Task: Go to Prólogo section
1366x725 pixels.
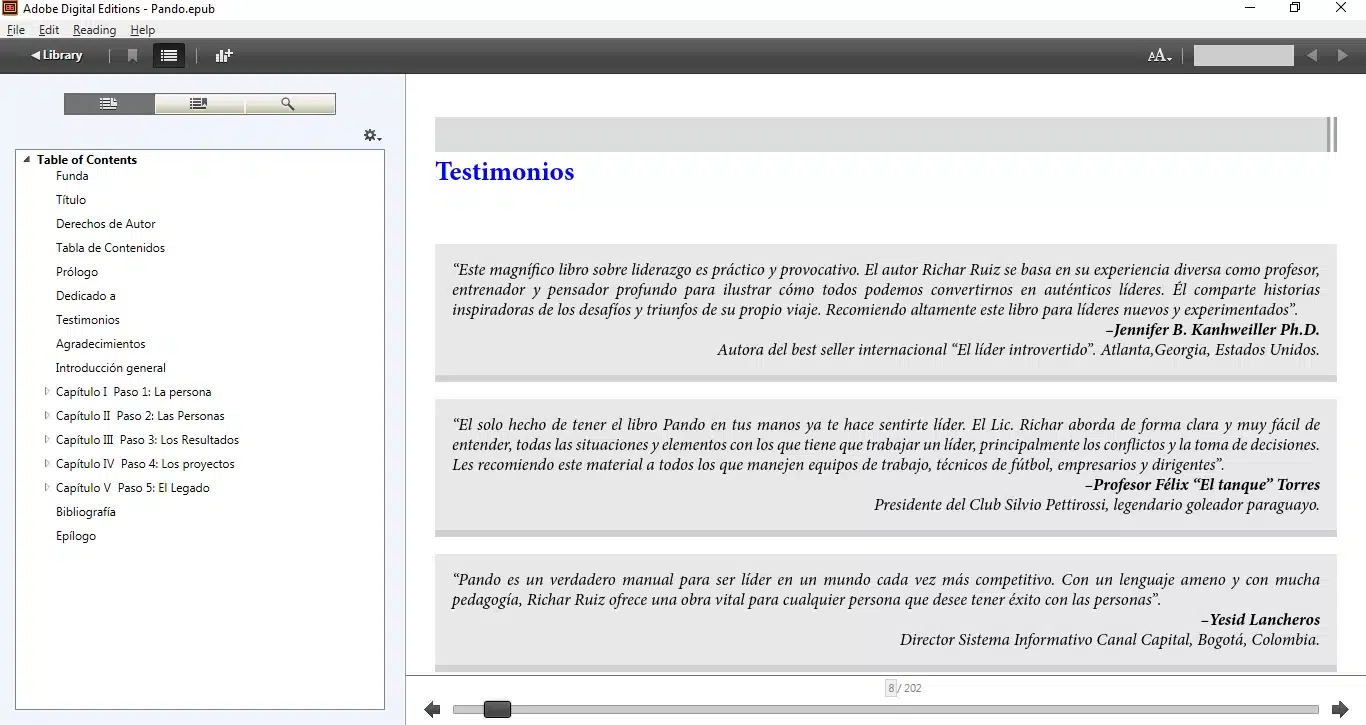Action: [x=77, y=272]
